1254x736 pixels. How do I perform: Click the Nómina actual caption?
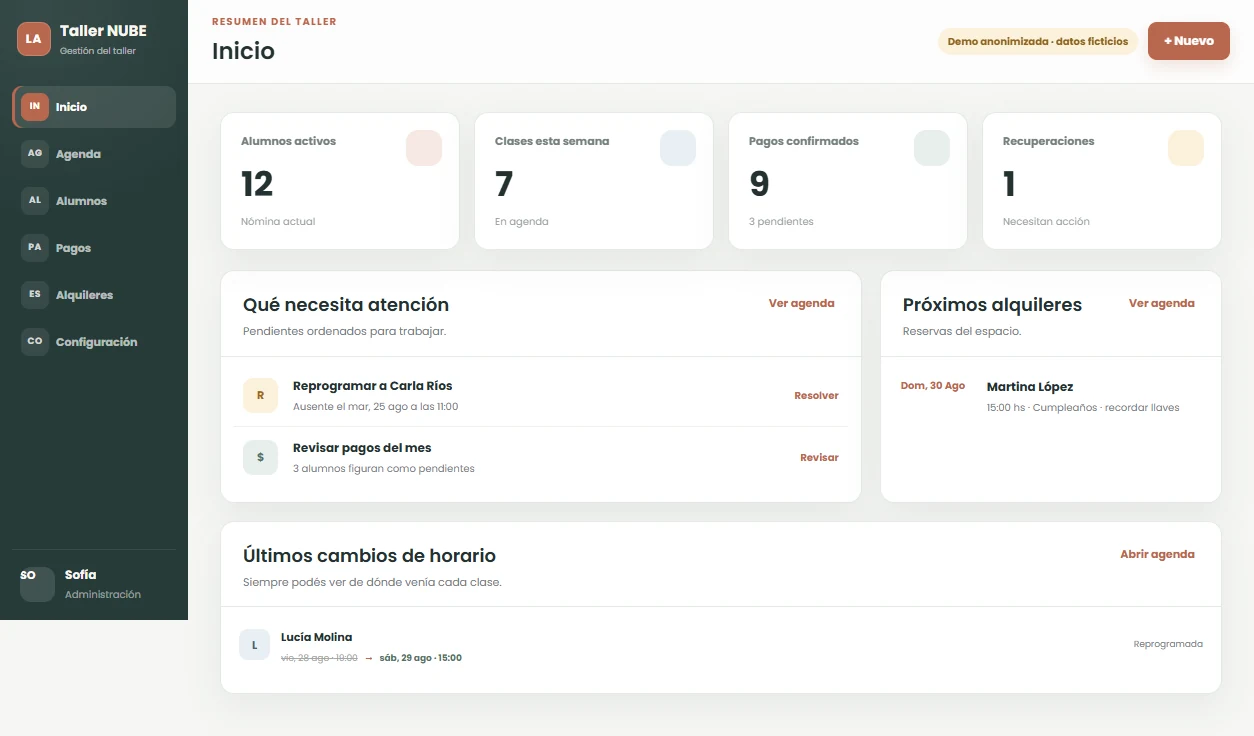coord(278,222)
